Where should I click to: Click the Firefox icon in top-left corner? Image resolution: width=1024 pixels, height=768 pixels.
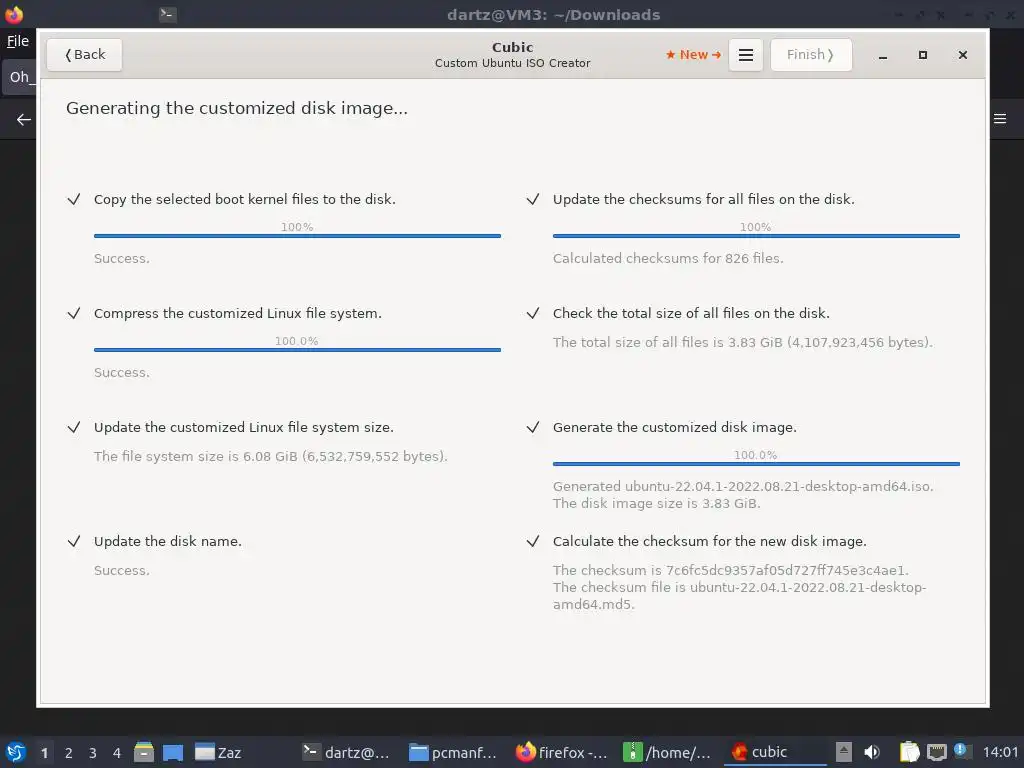(x=14, y=14)
